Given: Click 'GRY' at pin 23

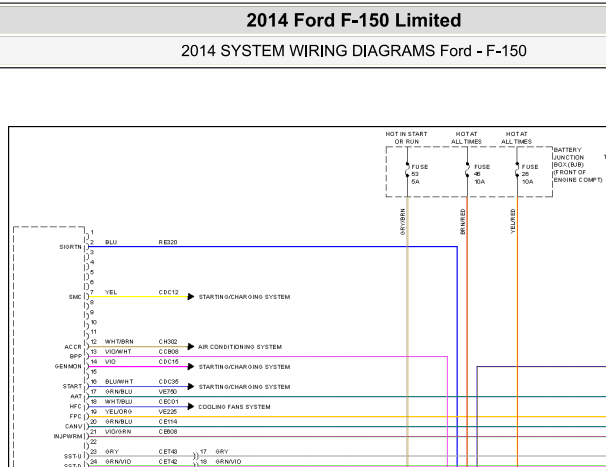Looking at the screenshot, I should click(x=112, y=452).
